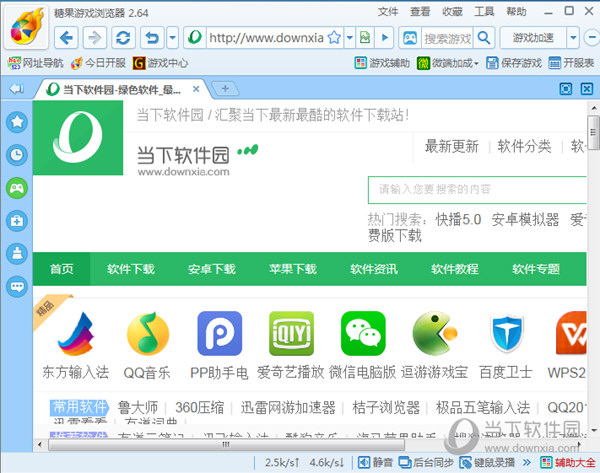
Task: Toggle 静音 mute in the status bar
Action: (375, 463)
